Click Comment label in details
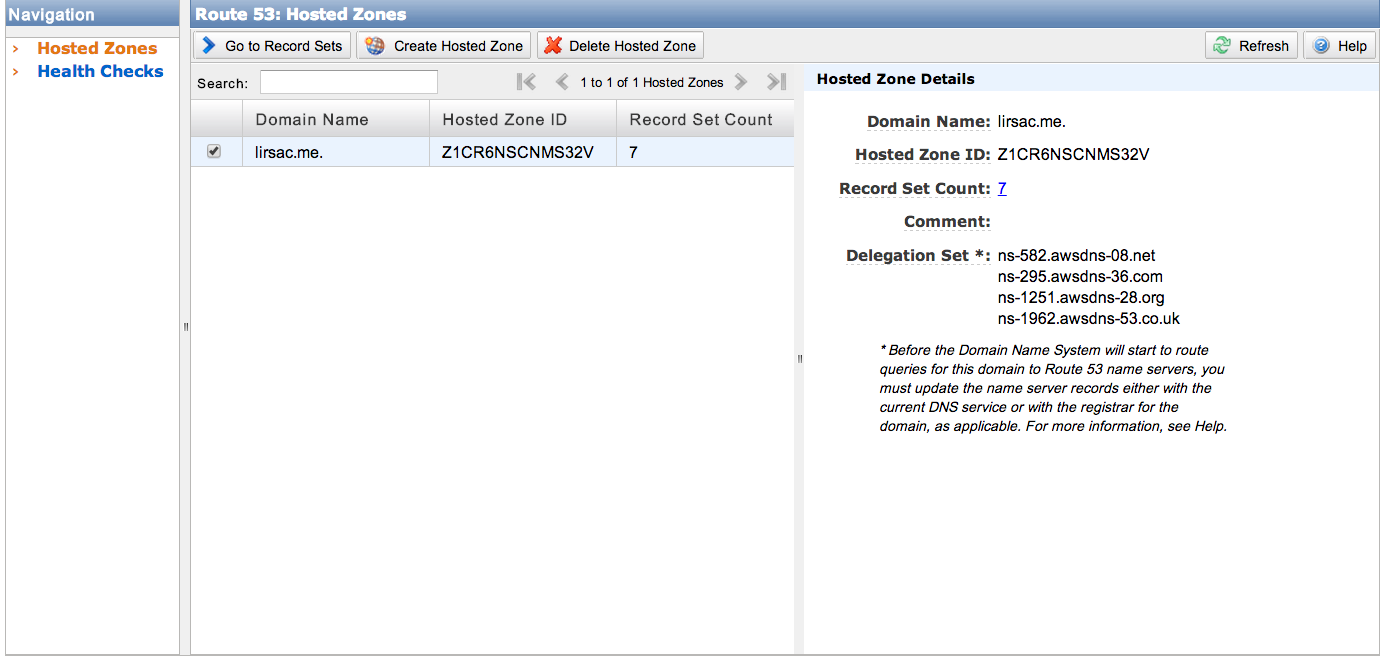The height and width of the screenshot is (660, 1384). [x=947, y=222]
